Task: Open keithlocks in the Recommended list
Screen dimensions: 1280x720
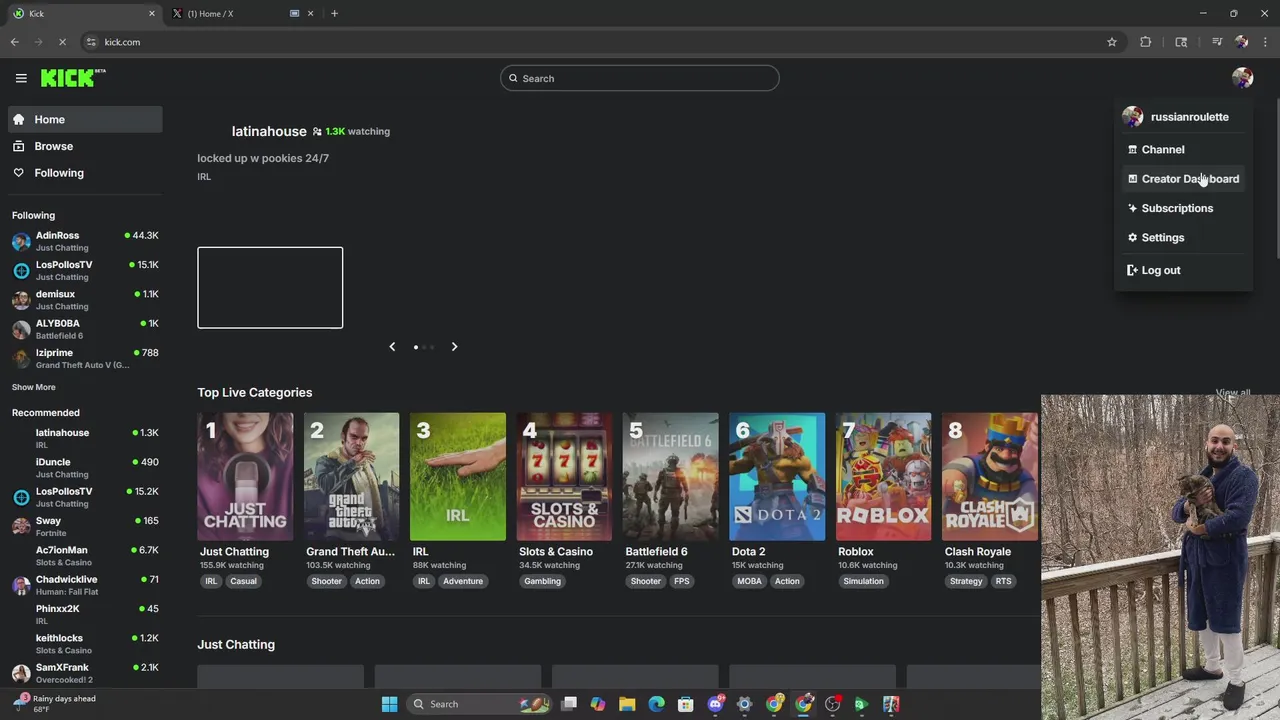Action: [85, 643]
